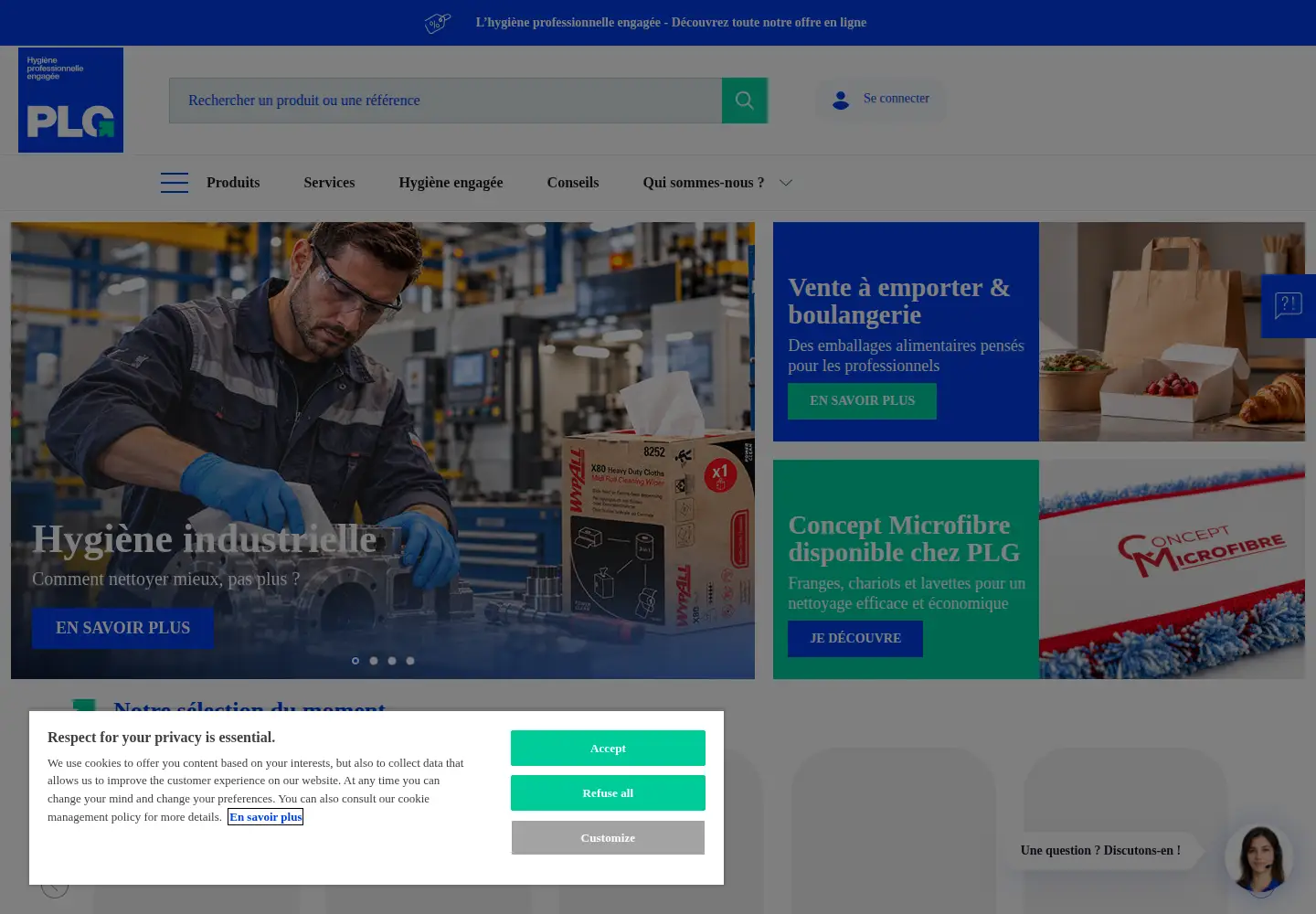Click the chat advisor avatar
This screenshot has width=1316, height=914.
1259,858
